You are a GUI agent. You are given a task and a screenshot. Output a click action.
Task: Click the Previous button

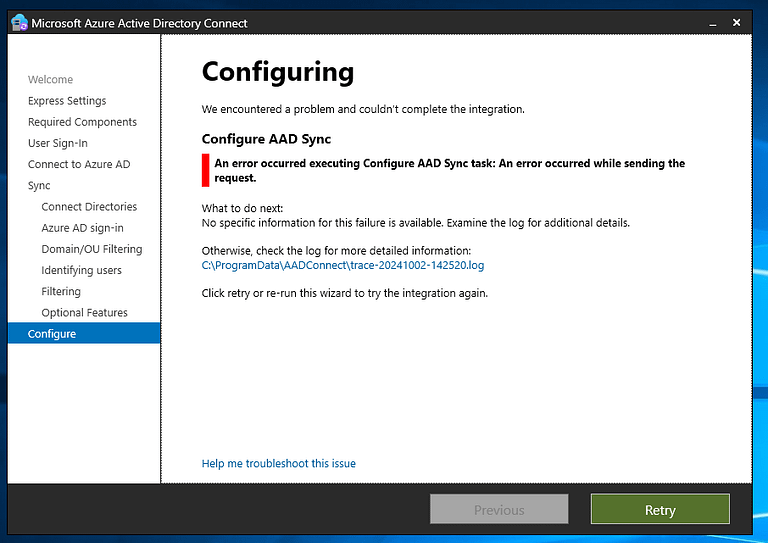(499, 510)
